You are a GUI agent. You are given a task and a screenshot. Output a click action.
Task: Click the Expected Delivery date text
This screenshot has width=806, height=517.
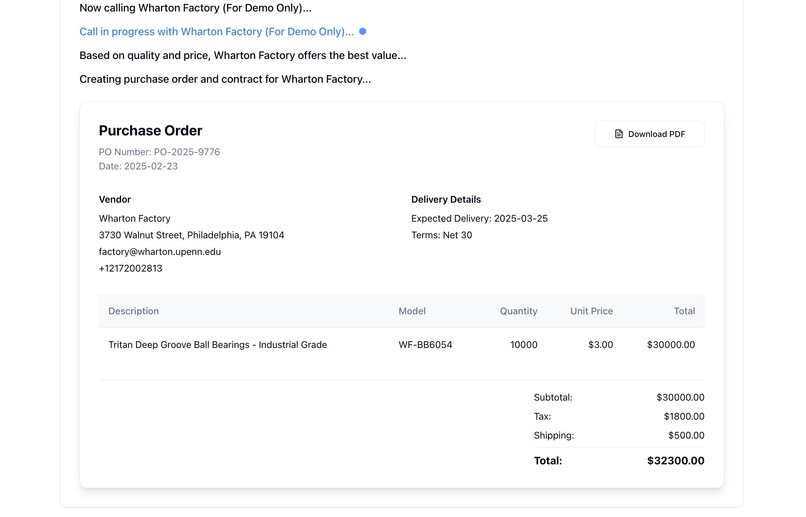point(479,218)
